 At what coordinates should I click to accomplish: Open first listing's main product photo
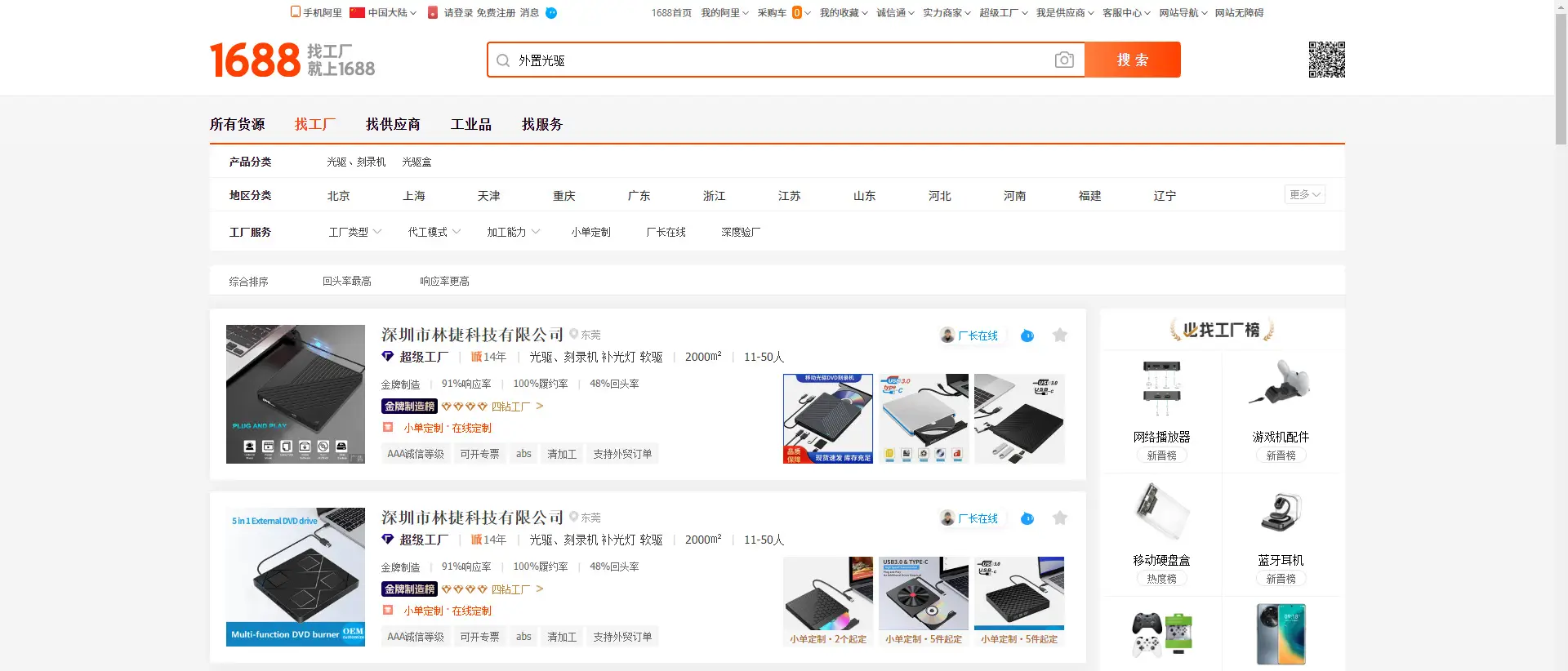click(296, 394)
